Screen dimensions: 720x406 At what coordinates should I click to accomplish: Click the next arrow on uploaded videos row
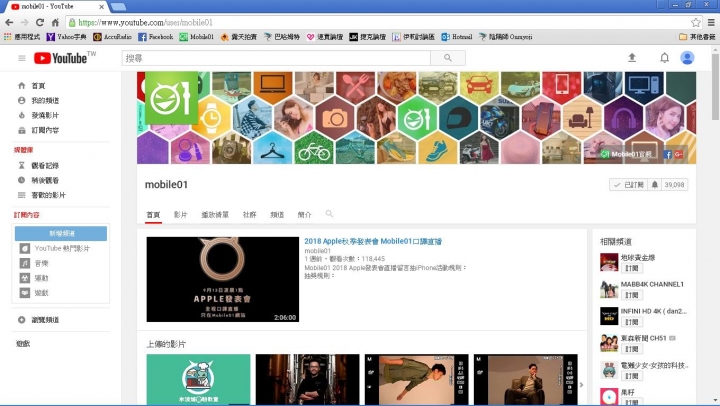coord(581,385)
